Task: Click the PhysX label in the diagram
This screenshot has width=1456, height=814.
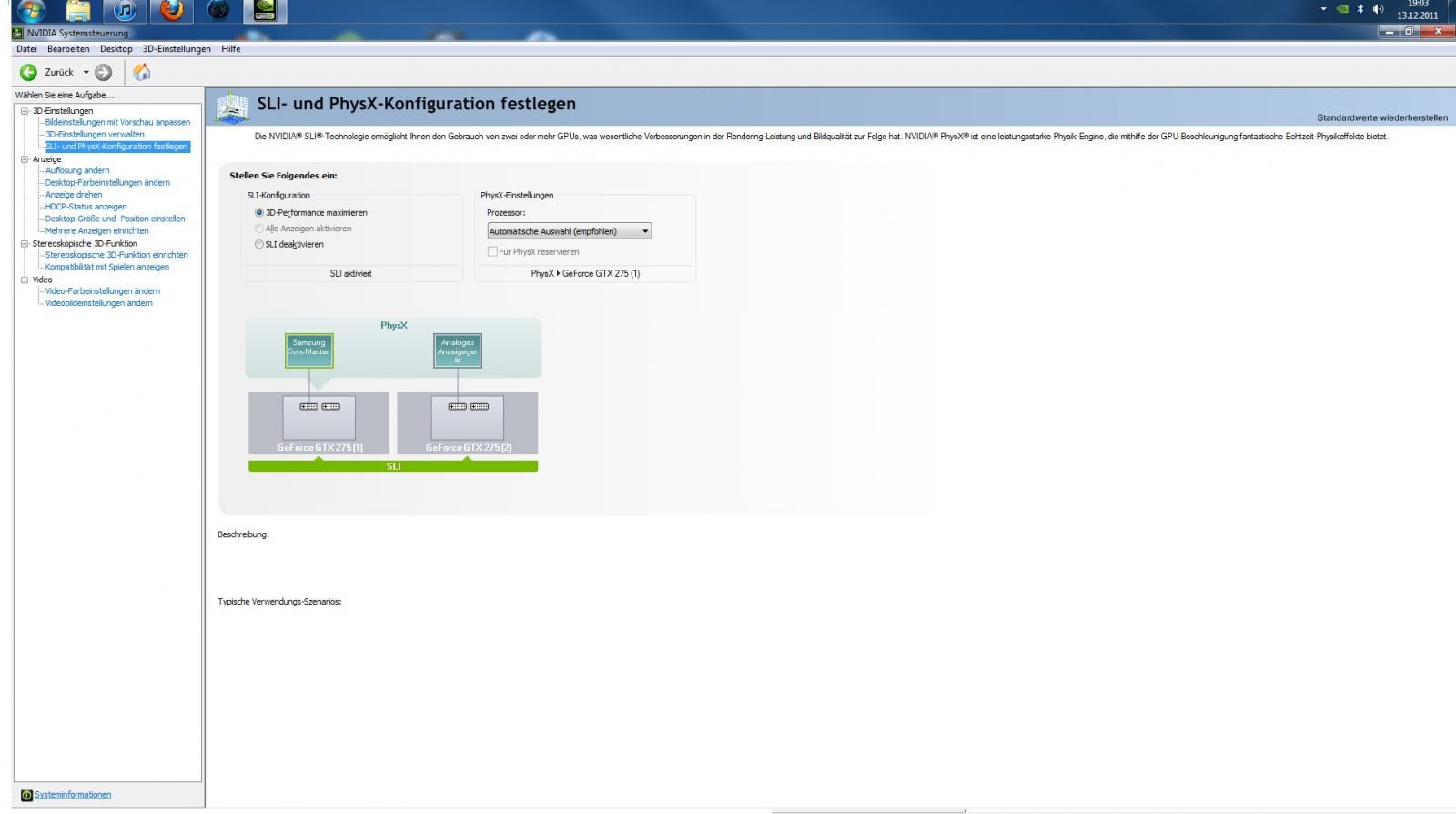Action: (394, 325)
